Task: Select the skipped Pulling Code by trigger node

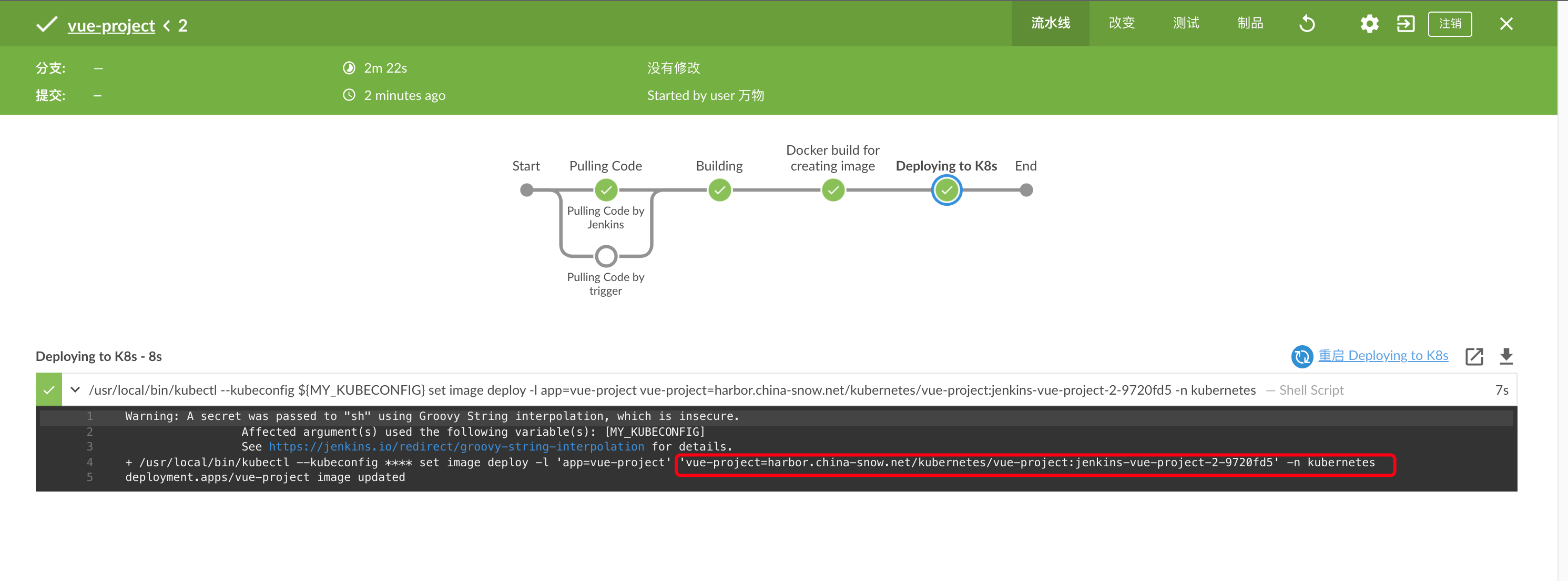Action: (x=606, y=256)
